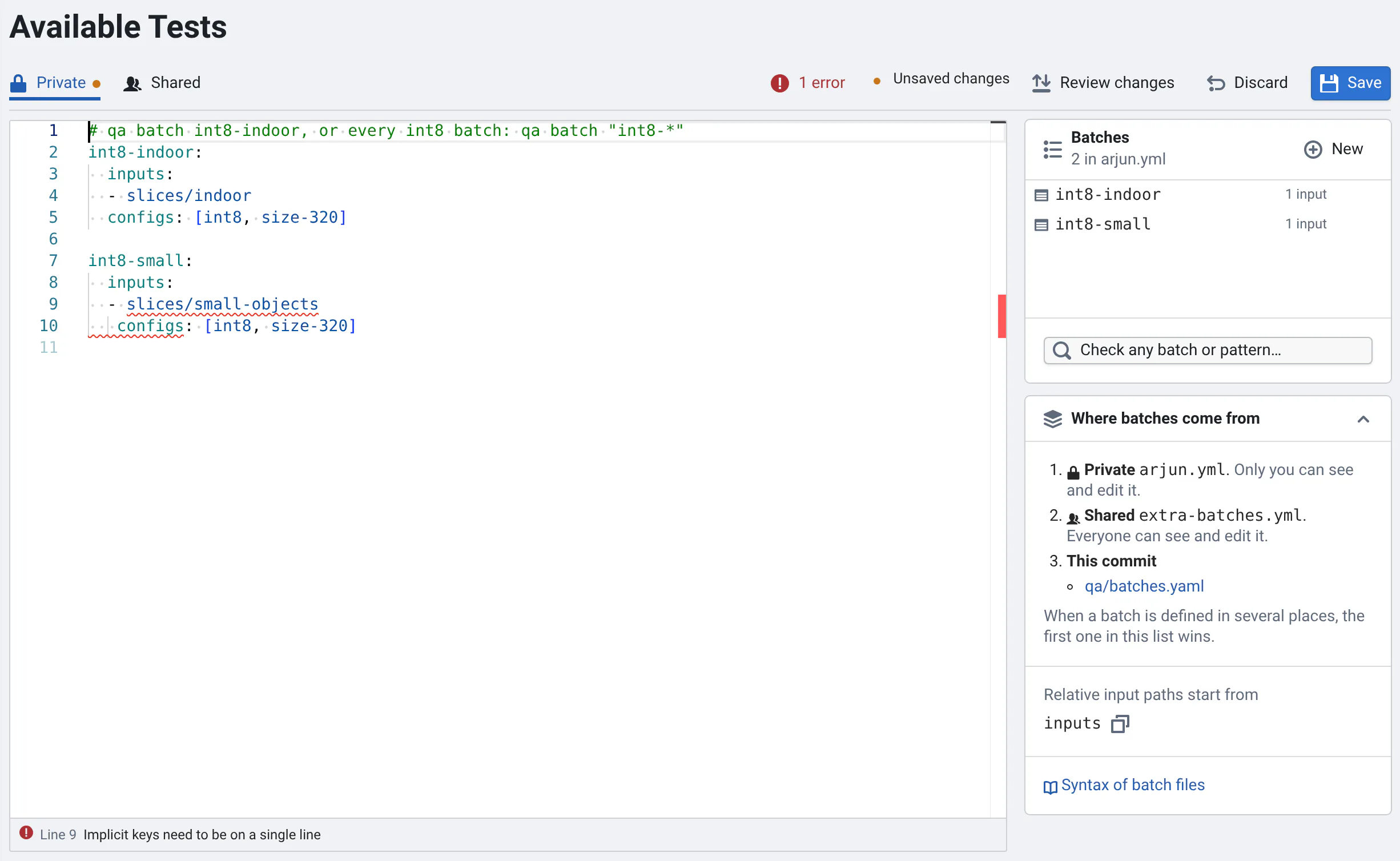Click the red error icon in the toolbar
1400x861 pixels.
[x=779, y=83]
